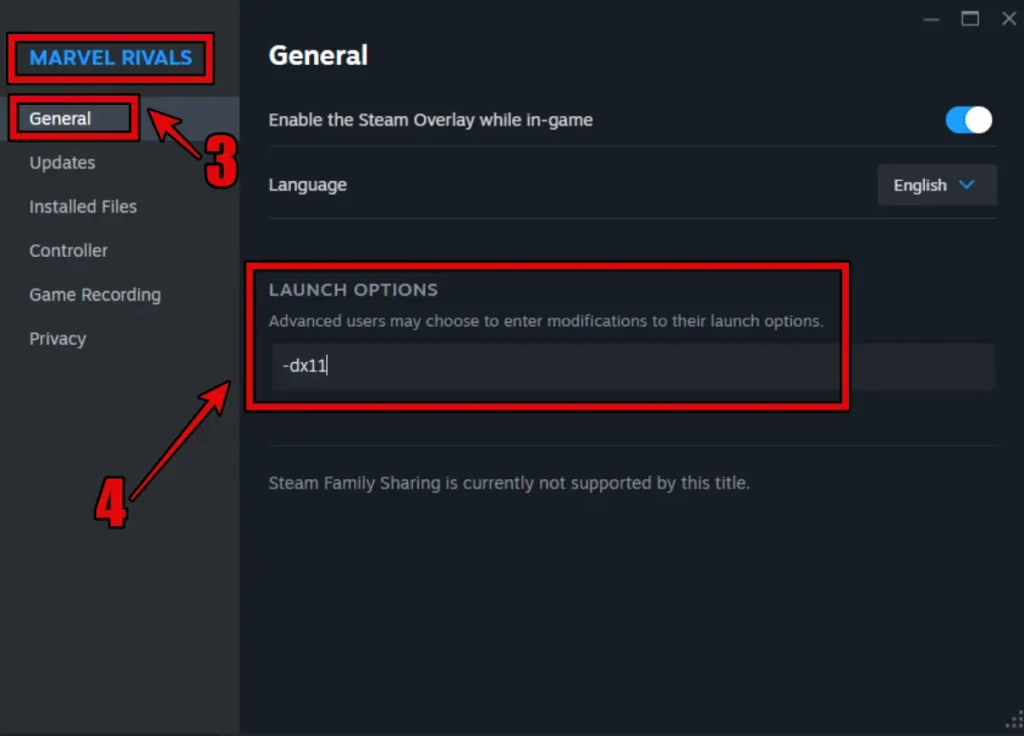Toggle the Steam Overlay in-game switch
1024x736 pixels.
(968, 120)
